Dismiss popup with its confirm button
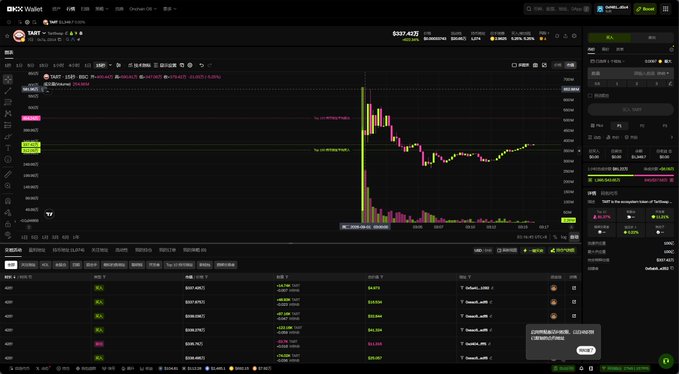Image resolution: width=679 pixels, height=374 pixels. tap(586, 350)
